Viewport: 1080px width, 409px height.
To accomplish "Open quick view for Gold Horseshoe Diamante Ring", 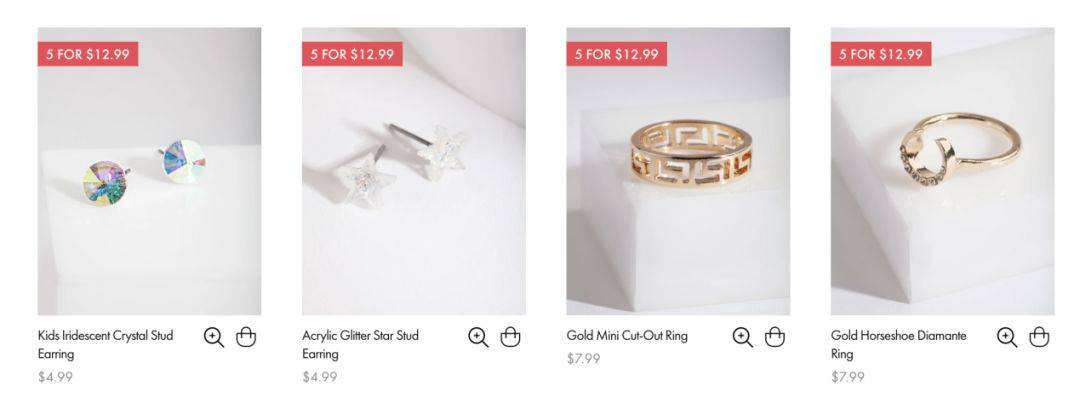I will [1007, 337].
